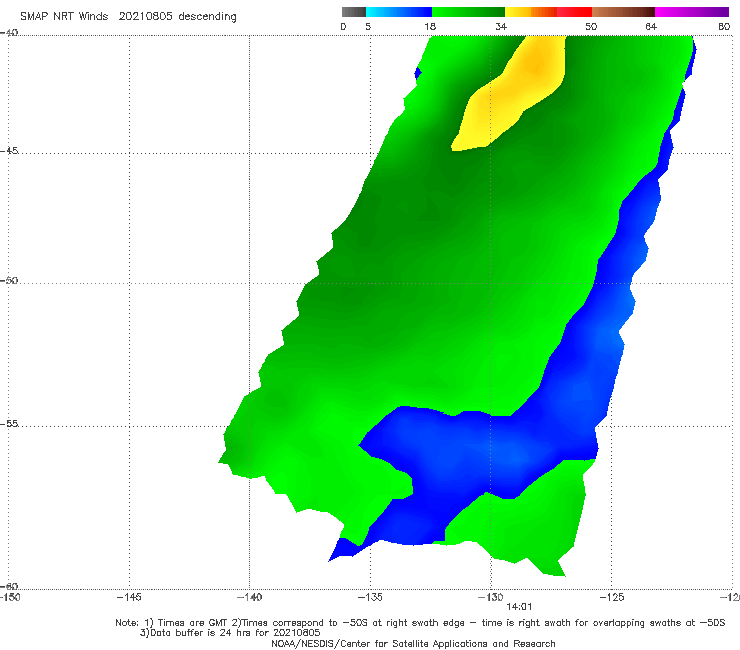740x650 pixels.
Task: Click the longitude label '-150'
Action: [10, 598]
